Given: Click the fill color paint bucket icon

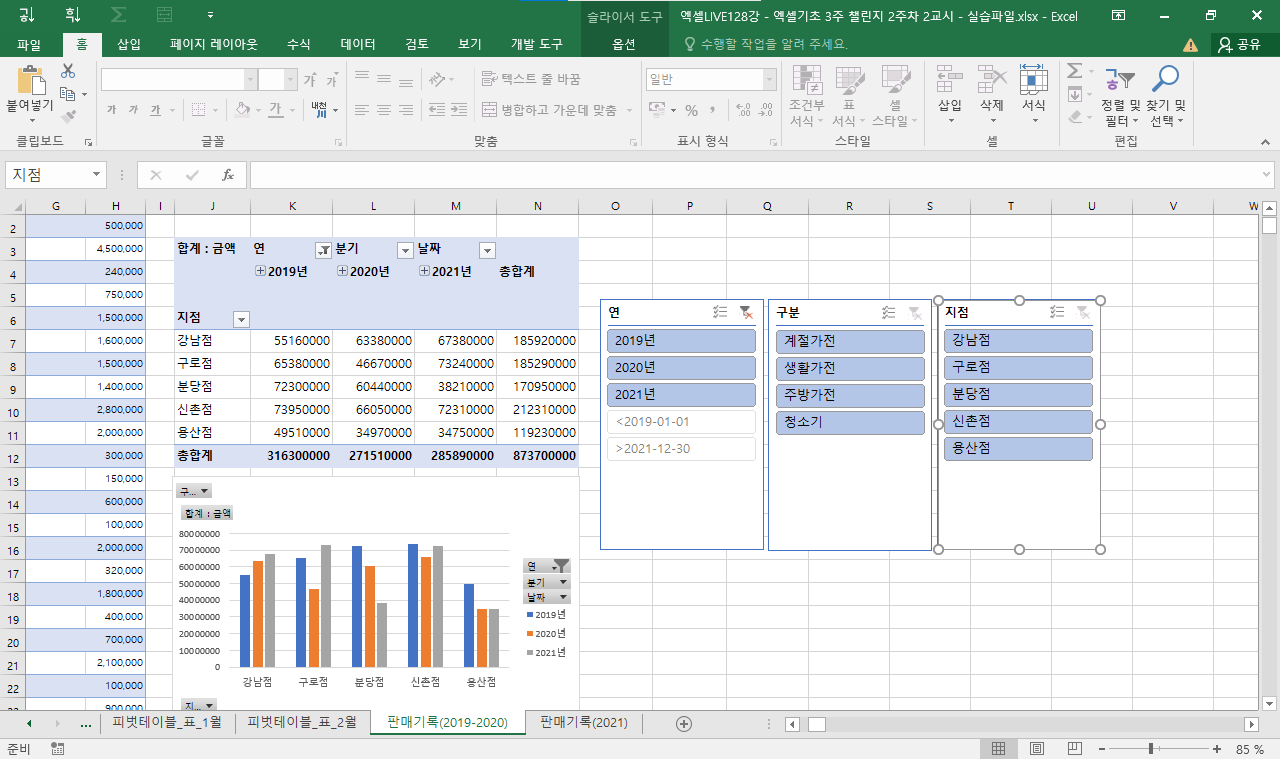Looking at the screenshot, I should [x=241, y=110].
